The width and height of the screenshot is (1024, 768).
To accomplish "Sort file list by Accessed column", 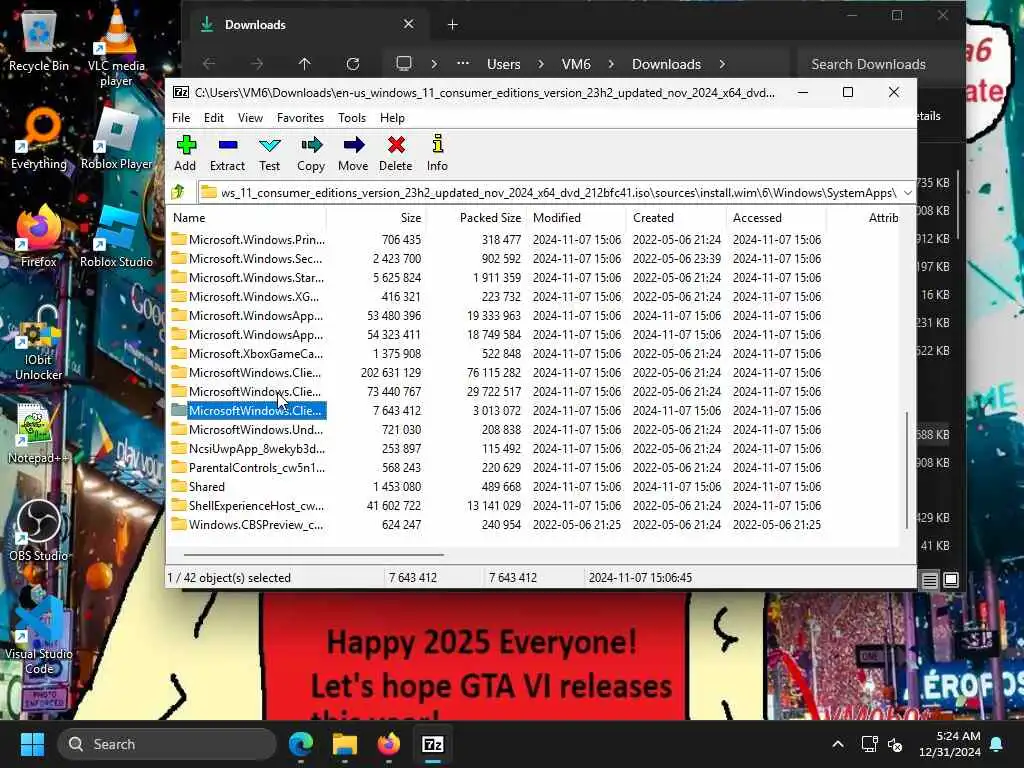I will [x=776, y=217].
